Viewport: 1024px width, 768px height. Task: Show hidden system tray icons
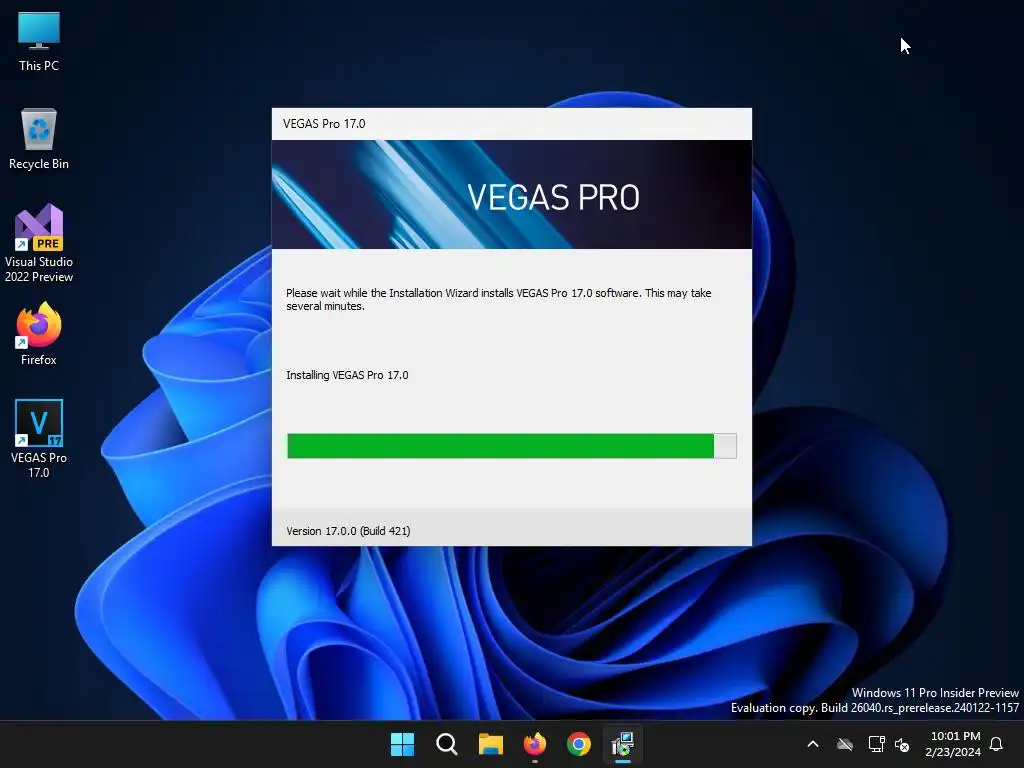click(813, 744)
